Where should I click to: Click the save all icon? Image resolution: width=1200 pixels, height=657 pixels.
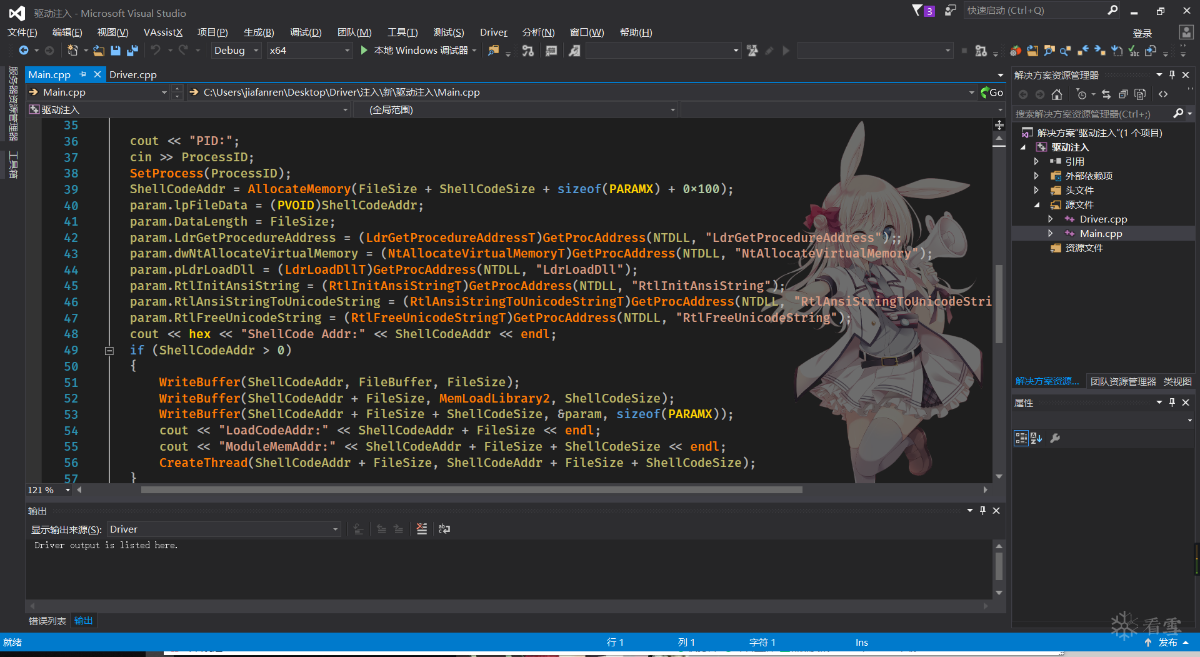(132, 50)
